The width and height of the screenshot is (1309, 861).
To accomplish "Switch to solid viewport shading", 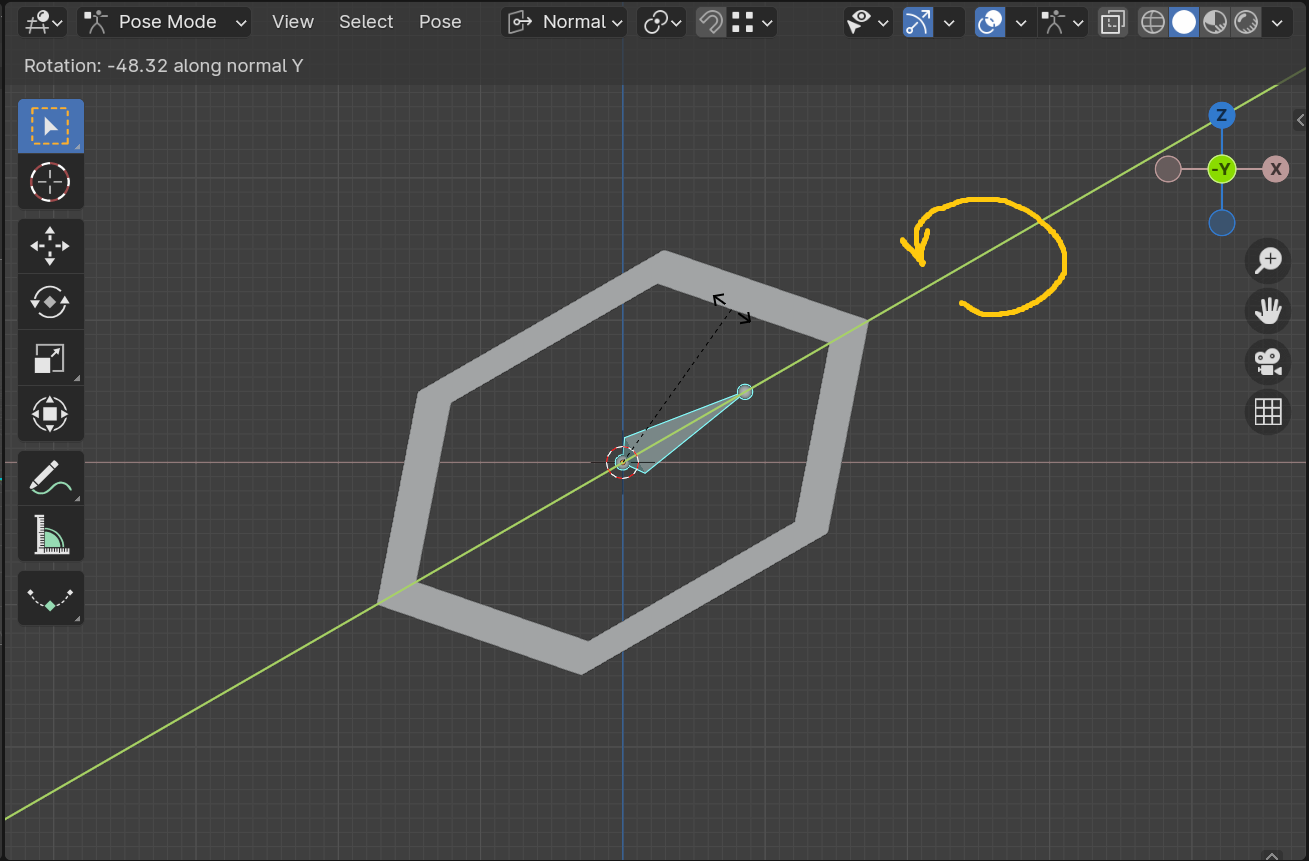I will tap(1184, 22).
